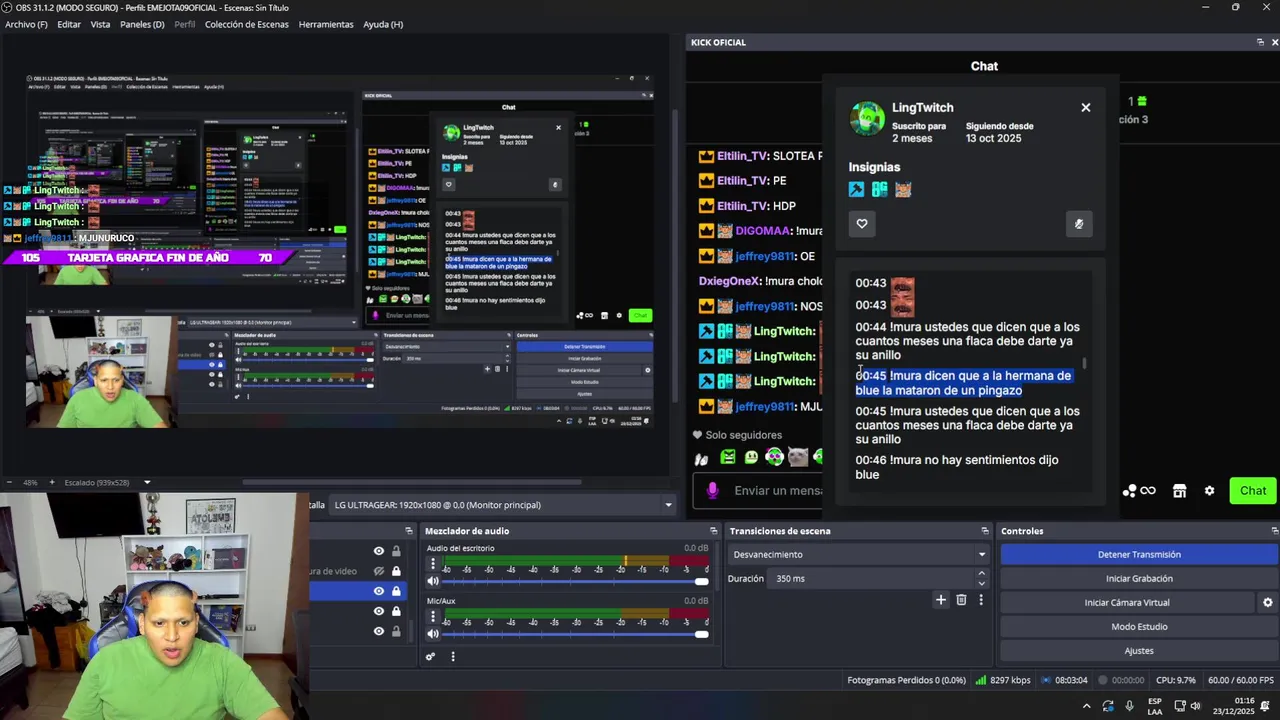Click DxiegOneX username in chat
Image resolution: width=1280 pixels, height=720 pixels.
pyautogui.click(x=730, y=281)
